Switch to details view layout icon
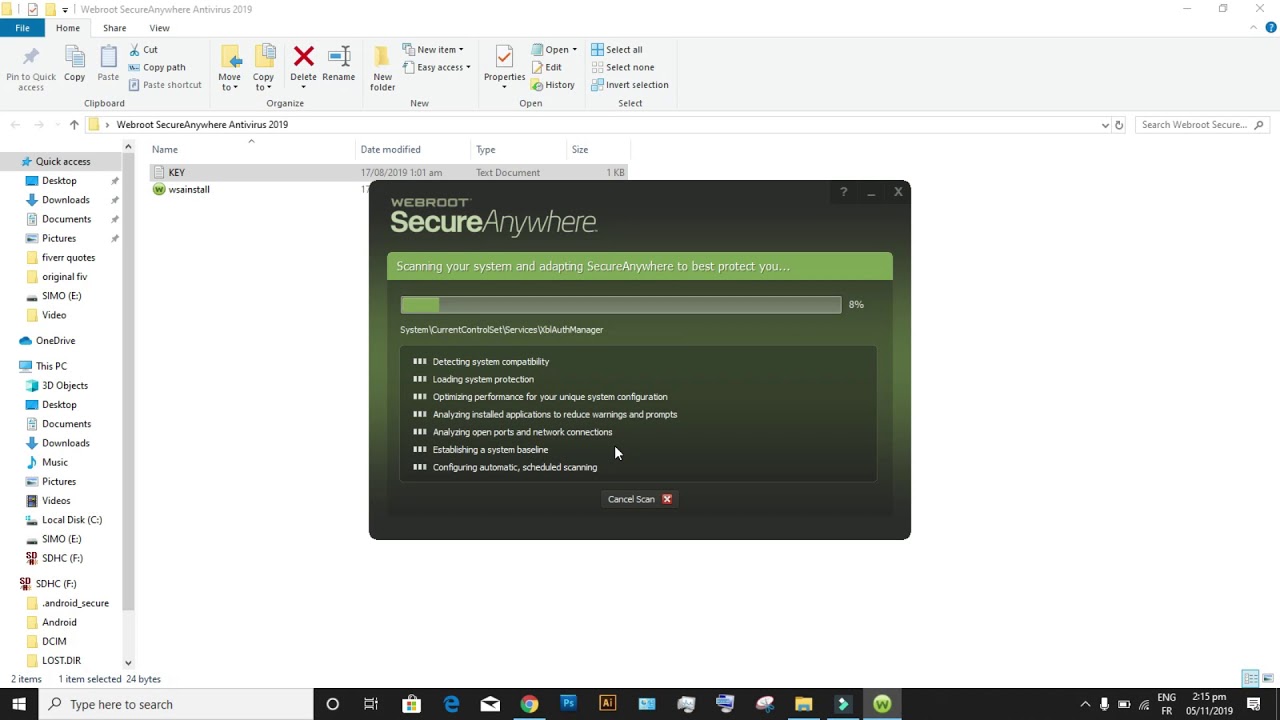The width and height of the screenshot is (1280, 720). (1250, 678)
